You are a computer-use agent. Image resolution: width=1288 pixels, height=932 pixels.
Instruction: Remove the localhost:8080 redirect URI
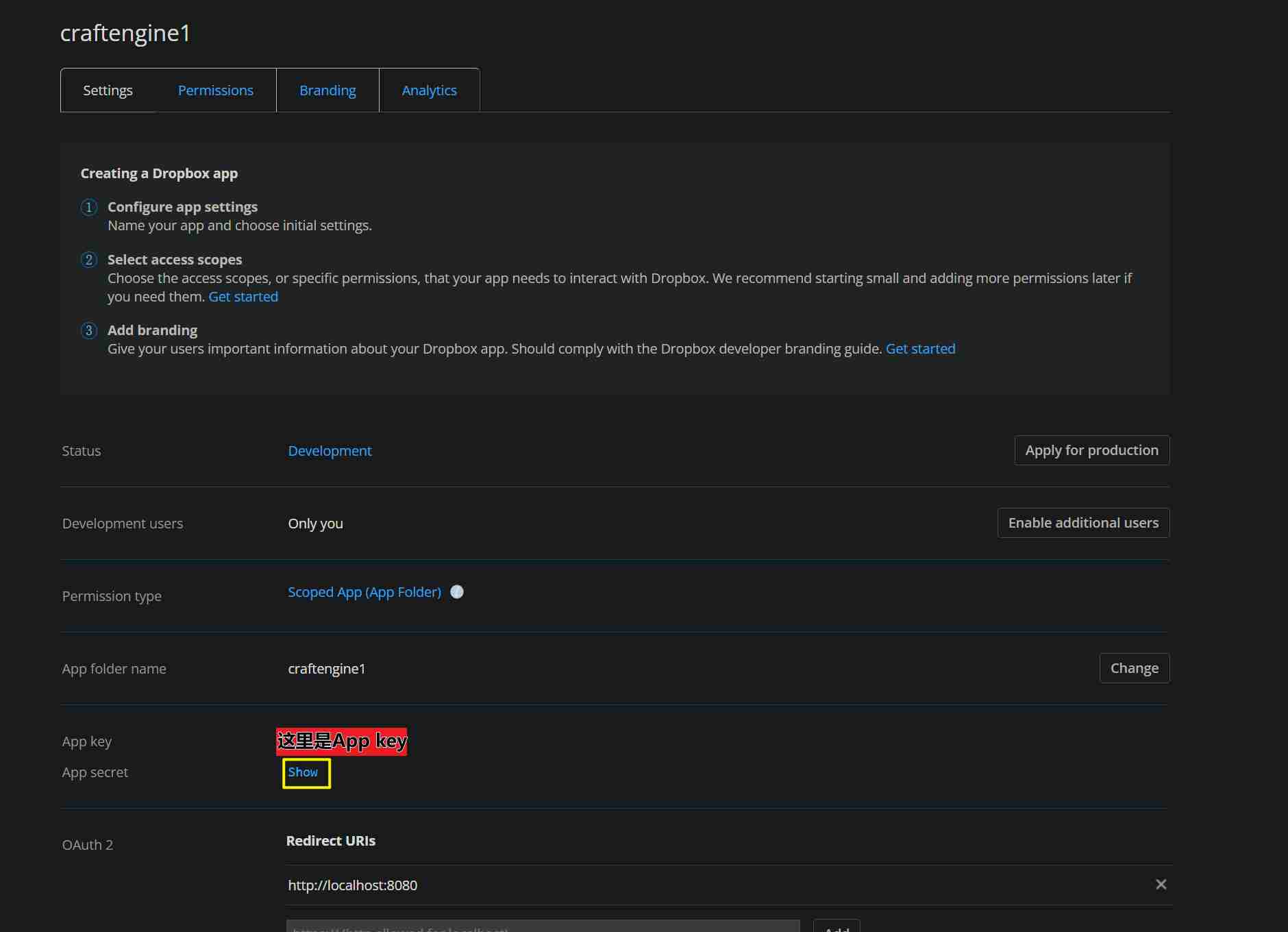pos(1161,885)
